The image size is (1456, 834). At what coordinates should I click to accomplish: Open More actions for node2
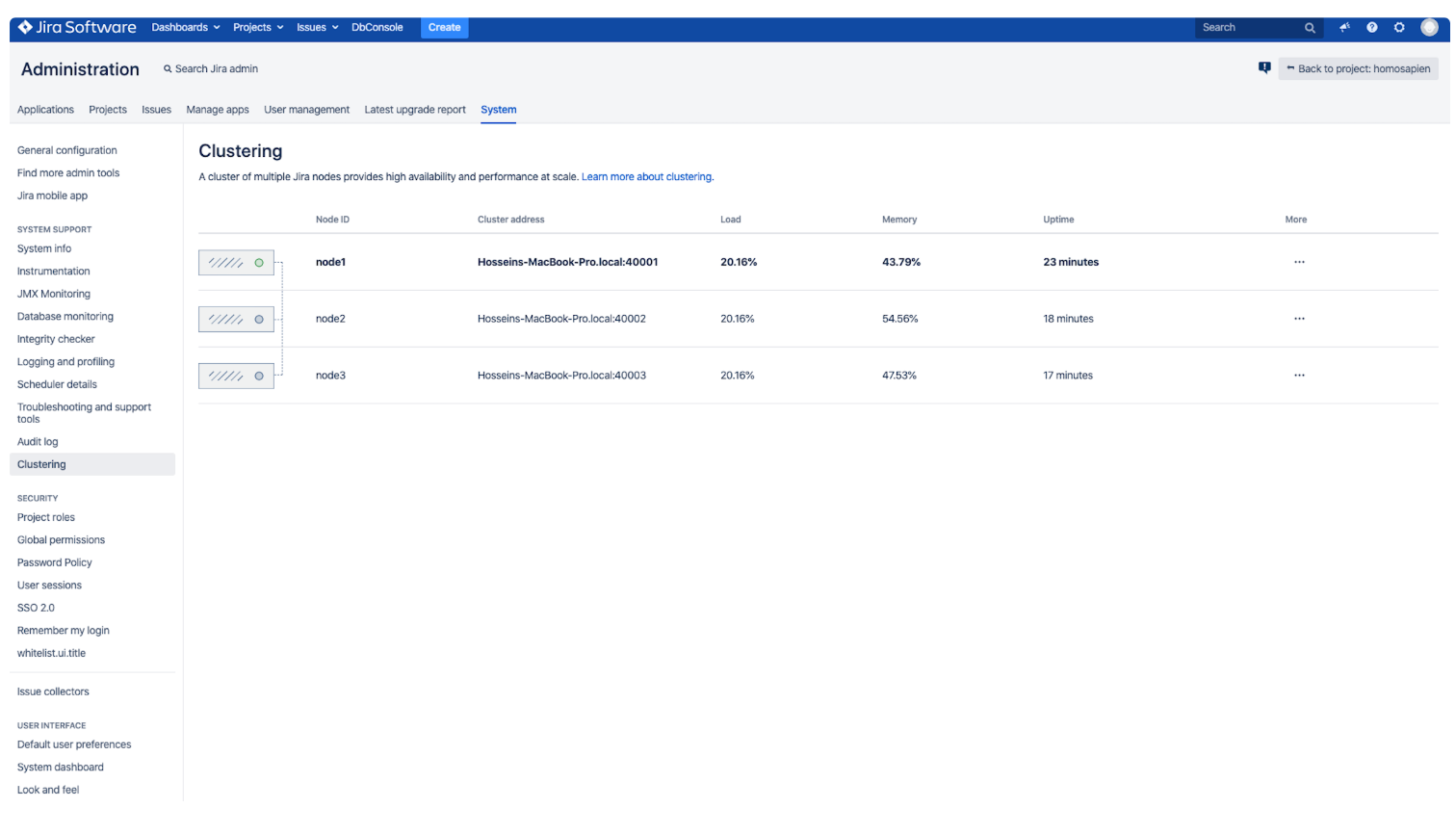[1299, 319]
